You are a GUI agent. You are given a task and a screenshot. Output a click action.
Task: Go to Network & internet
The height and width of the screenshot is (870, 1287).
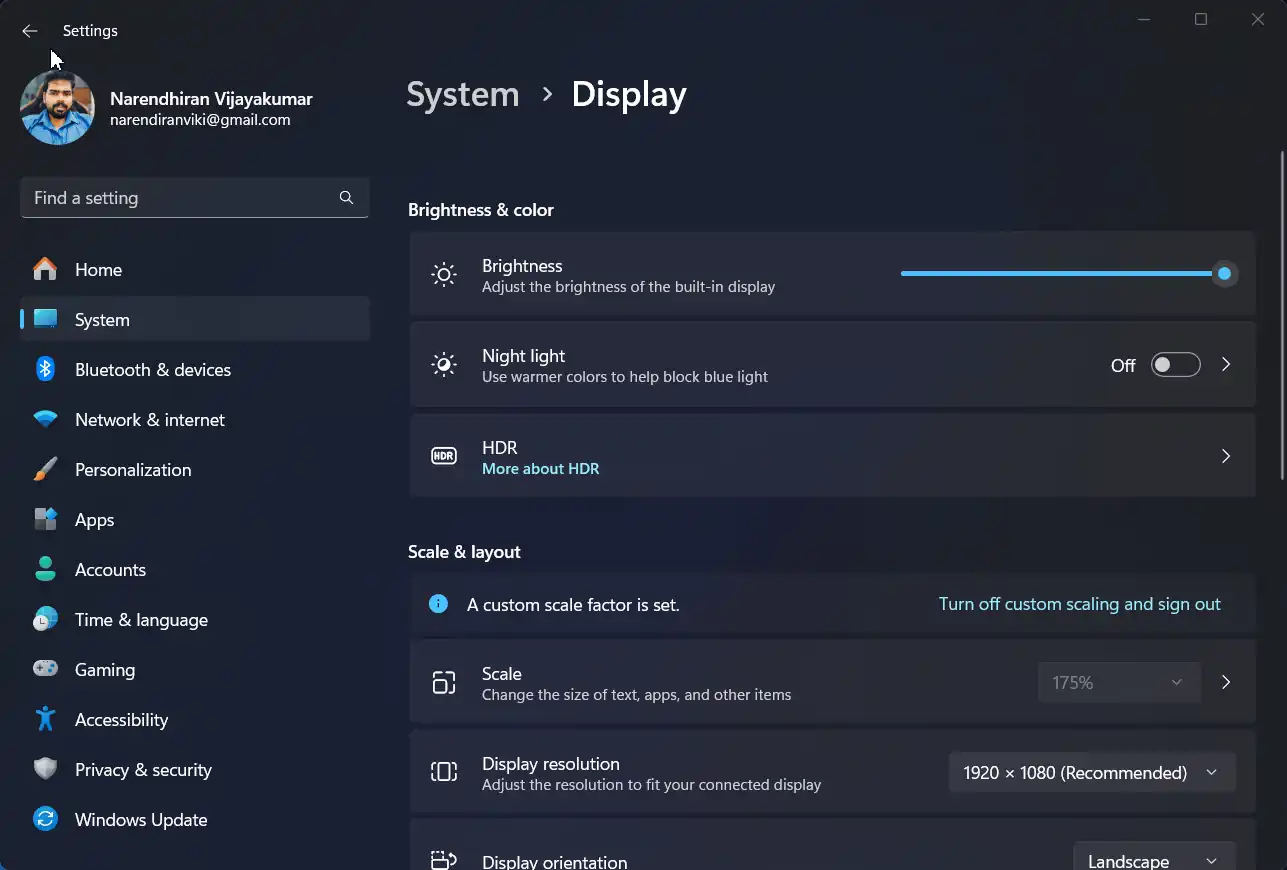click(195, 419)
